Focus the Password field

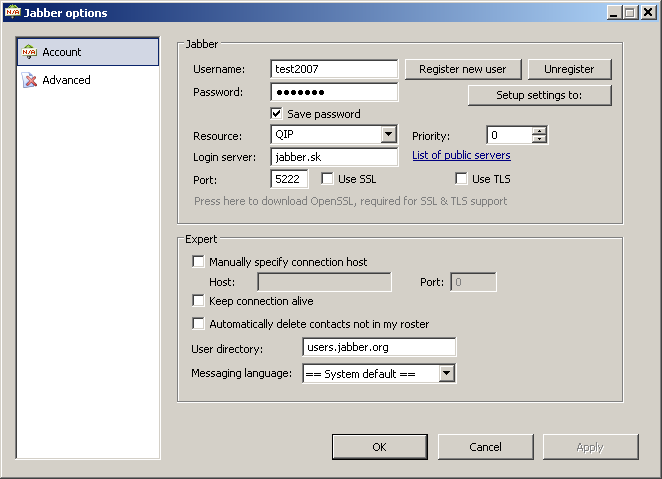(x=334, y=92)
